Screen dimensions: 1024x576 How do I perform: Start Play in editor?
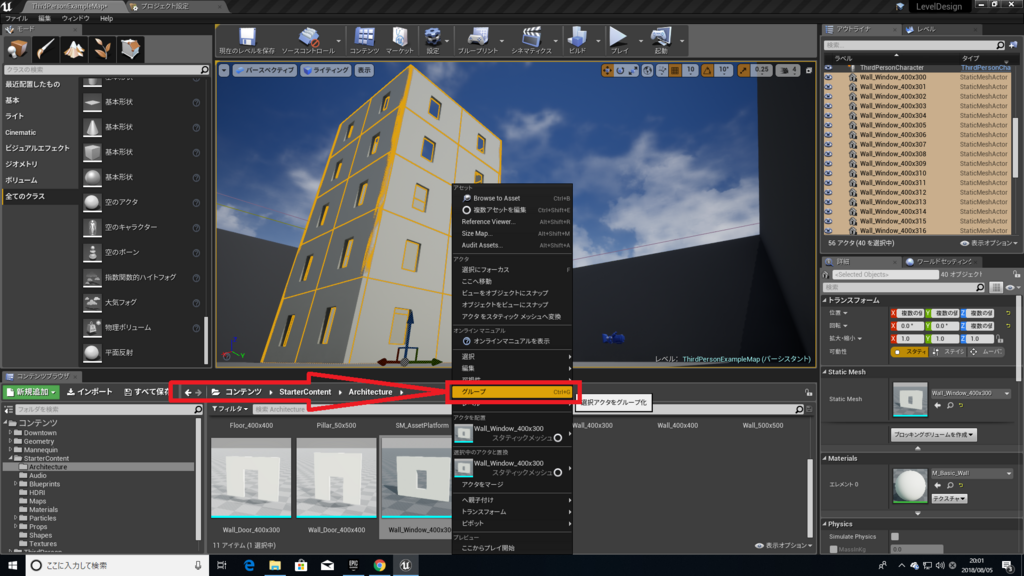tap(618, 40)
